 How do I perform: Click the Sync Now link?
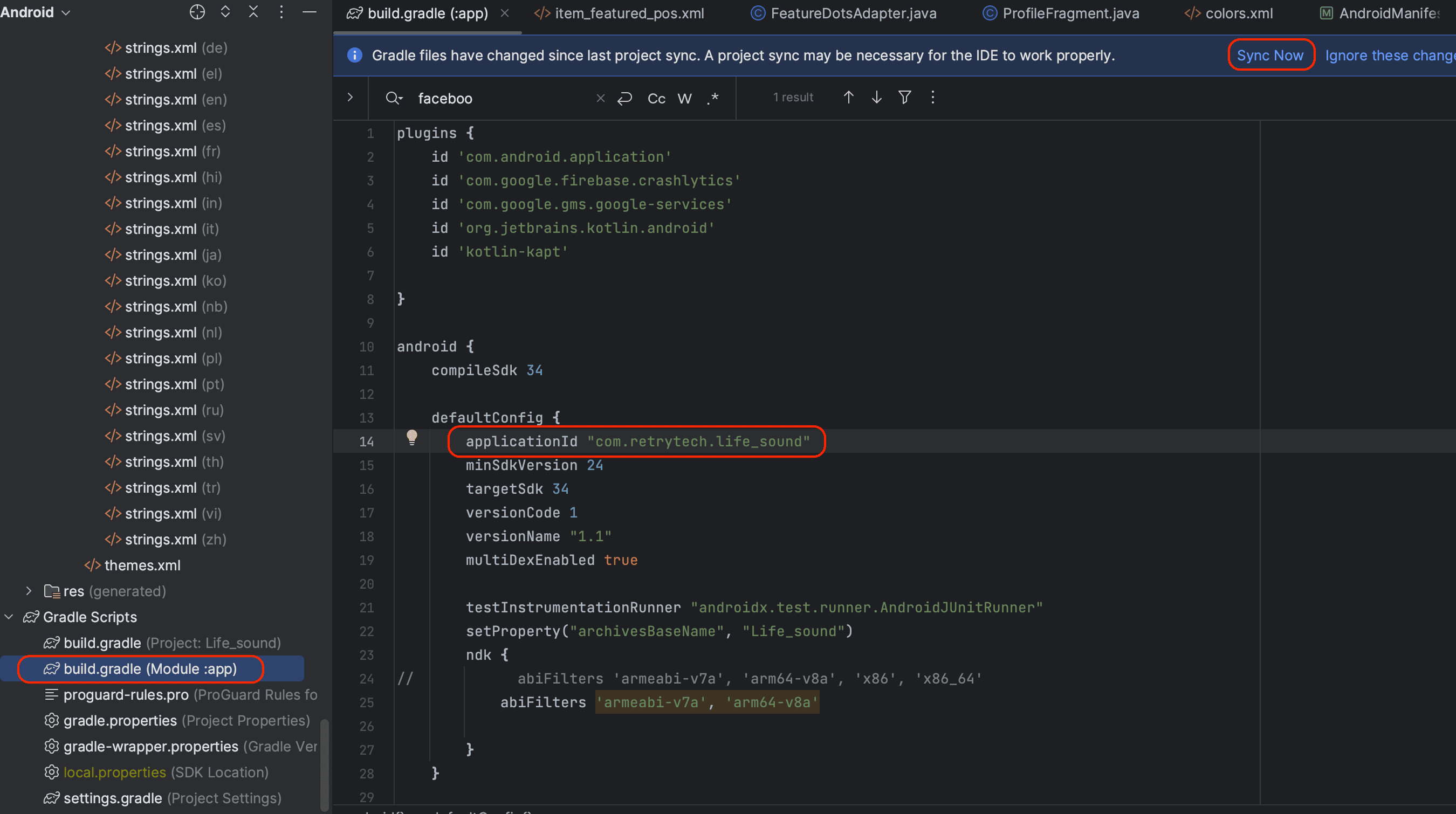click(x=1269, y=56)
